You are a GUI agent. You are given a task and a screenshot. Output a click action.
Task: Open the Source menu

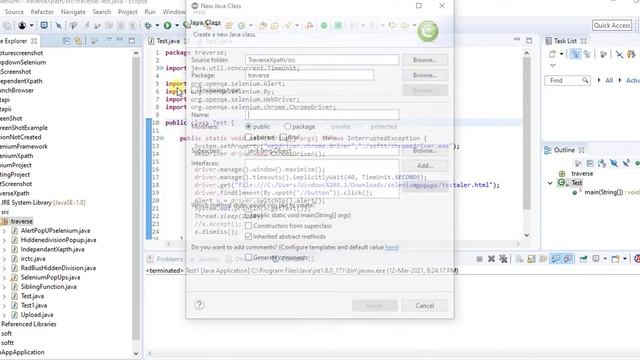pos(14,12)
